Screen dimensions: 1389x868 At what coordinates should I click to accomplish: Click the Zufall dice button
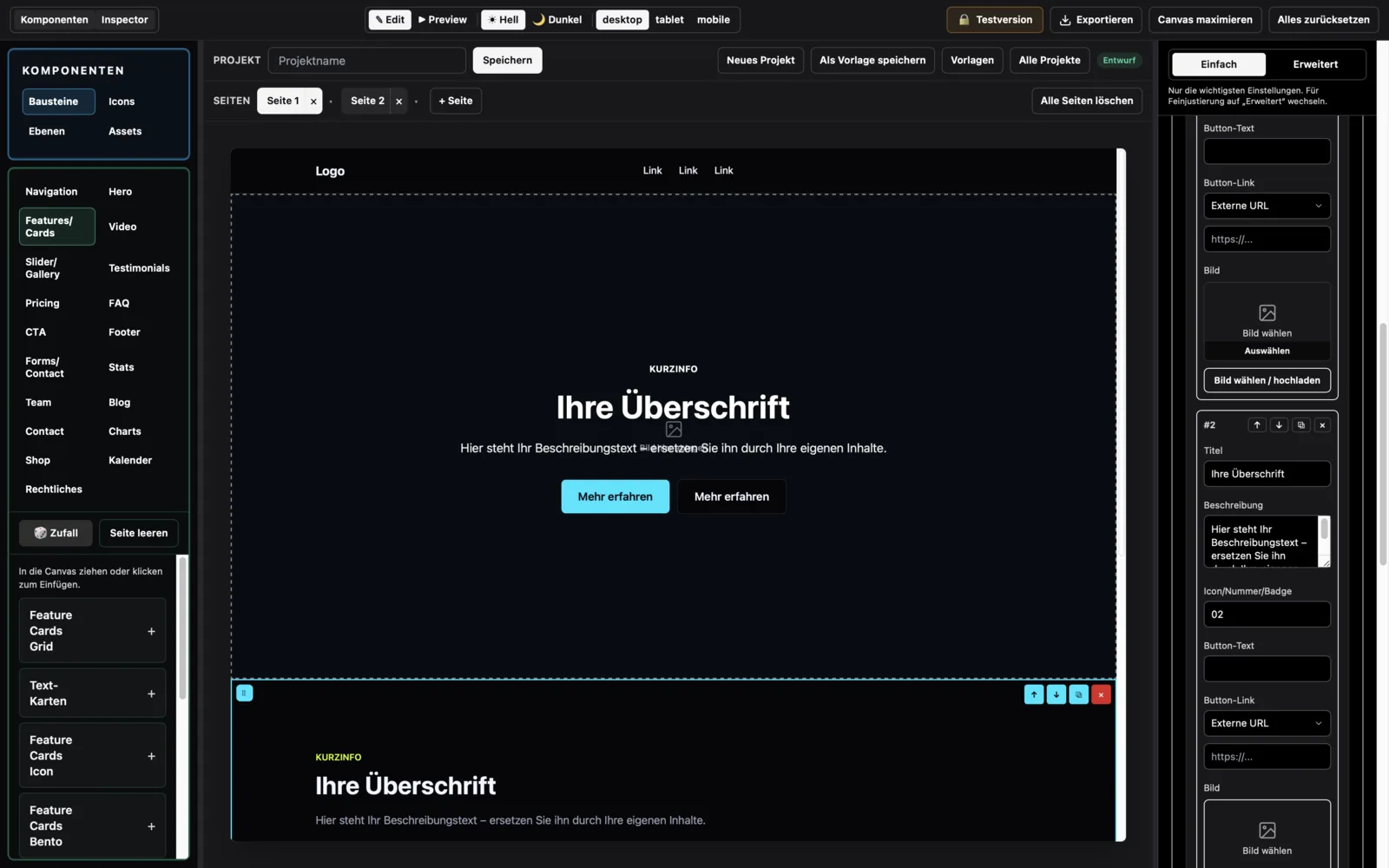tap(56, 533)
